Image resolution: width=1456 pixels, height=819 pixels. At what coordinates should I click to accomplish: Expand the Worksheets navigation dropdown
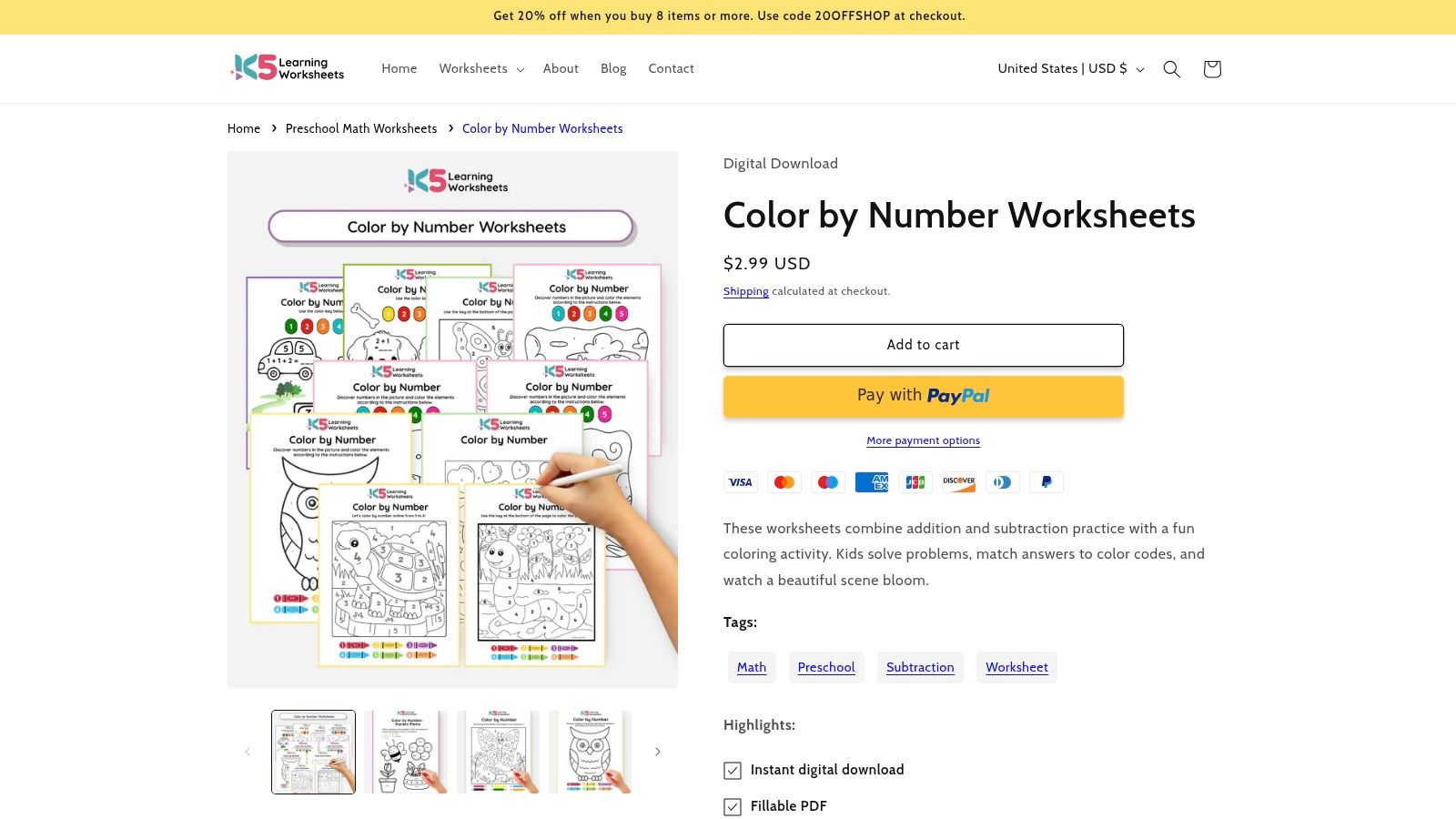coord(480,68)
